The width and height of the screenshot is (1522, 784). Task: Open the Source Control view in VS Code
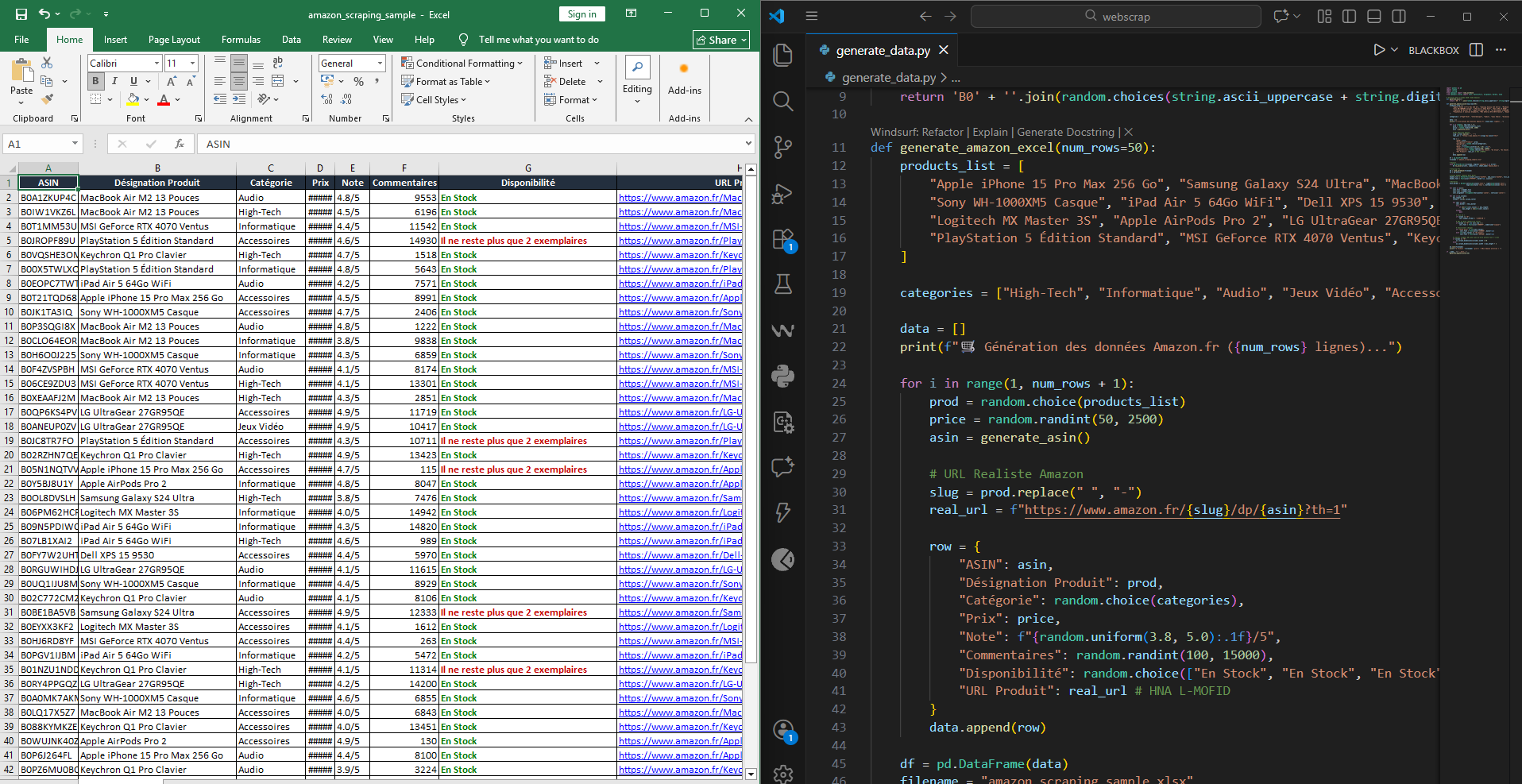782,147
